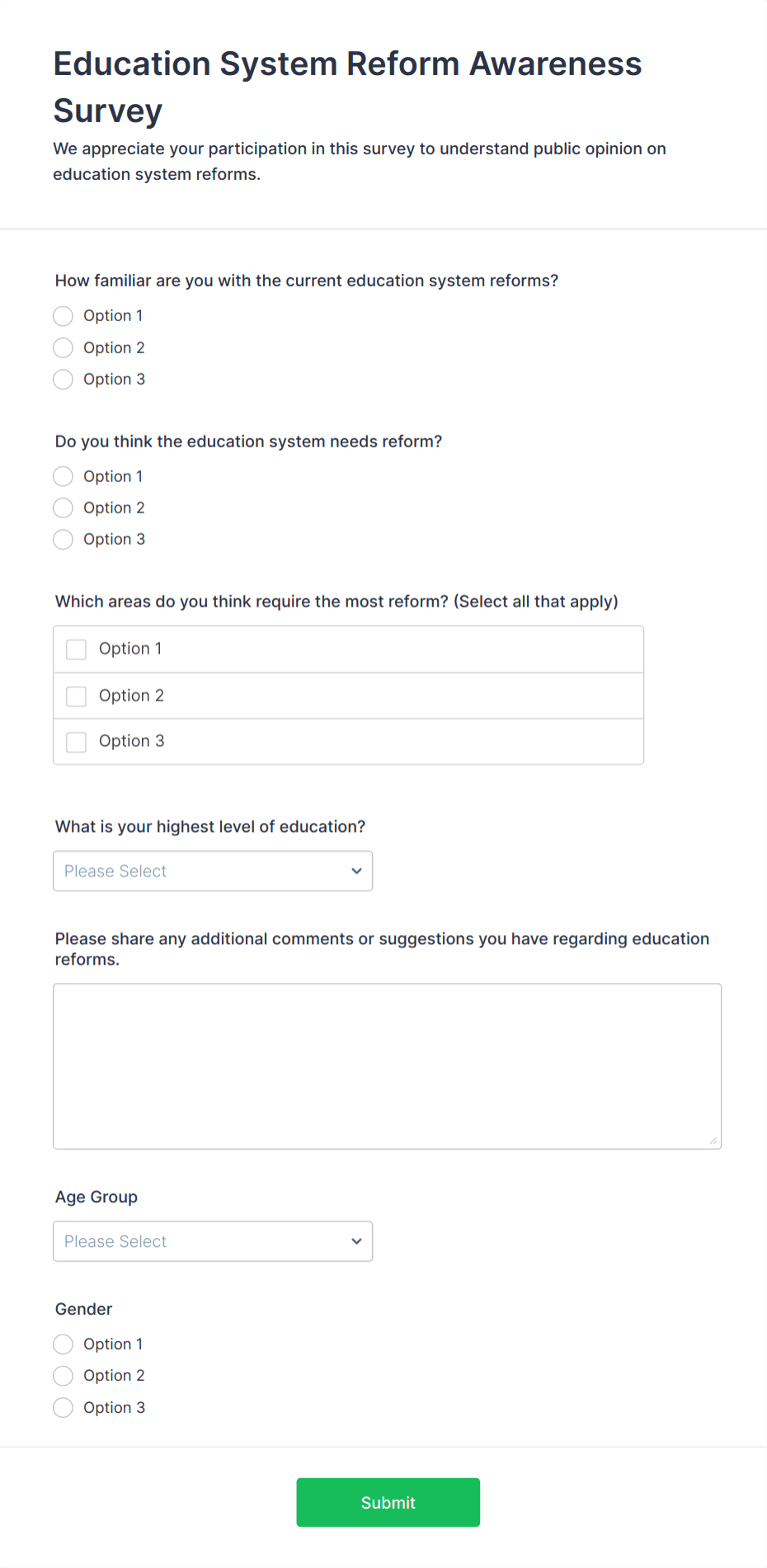Select Option 3 for Gender
767x1568 pixels.
click(x=63, y=1407)
